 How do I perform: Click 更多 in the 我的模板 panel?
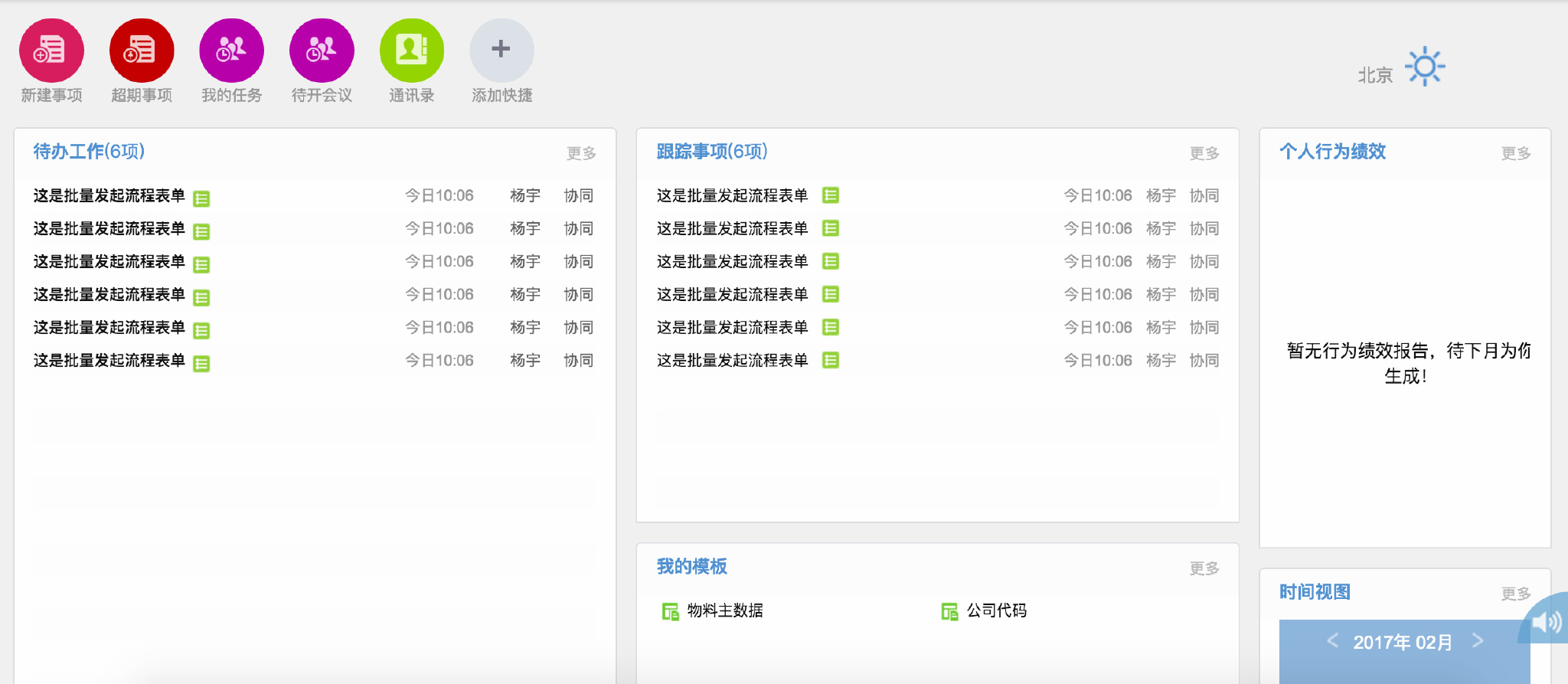click(1204, 568)
